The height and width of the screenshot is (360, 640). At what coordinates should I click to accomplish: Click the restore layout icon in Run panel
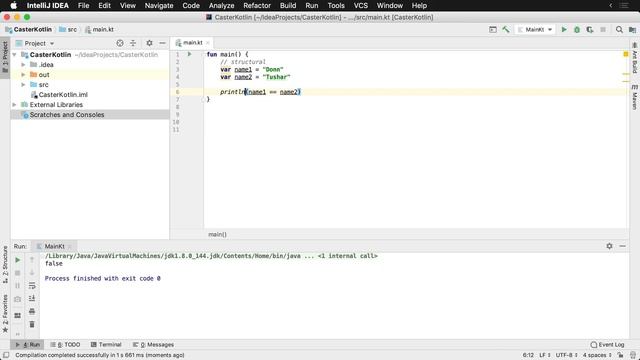[x=18, y=316]
